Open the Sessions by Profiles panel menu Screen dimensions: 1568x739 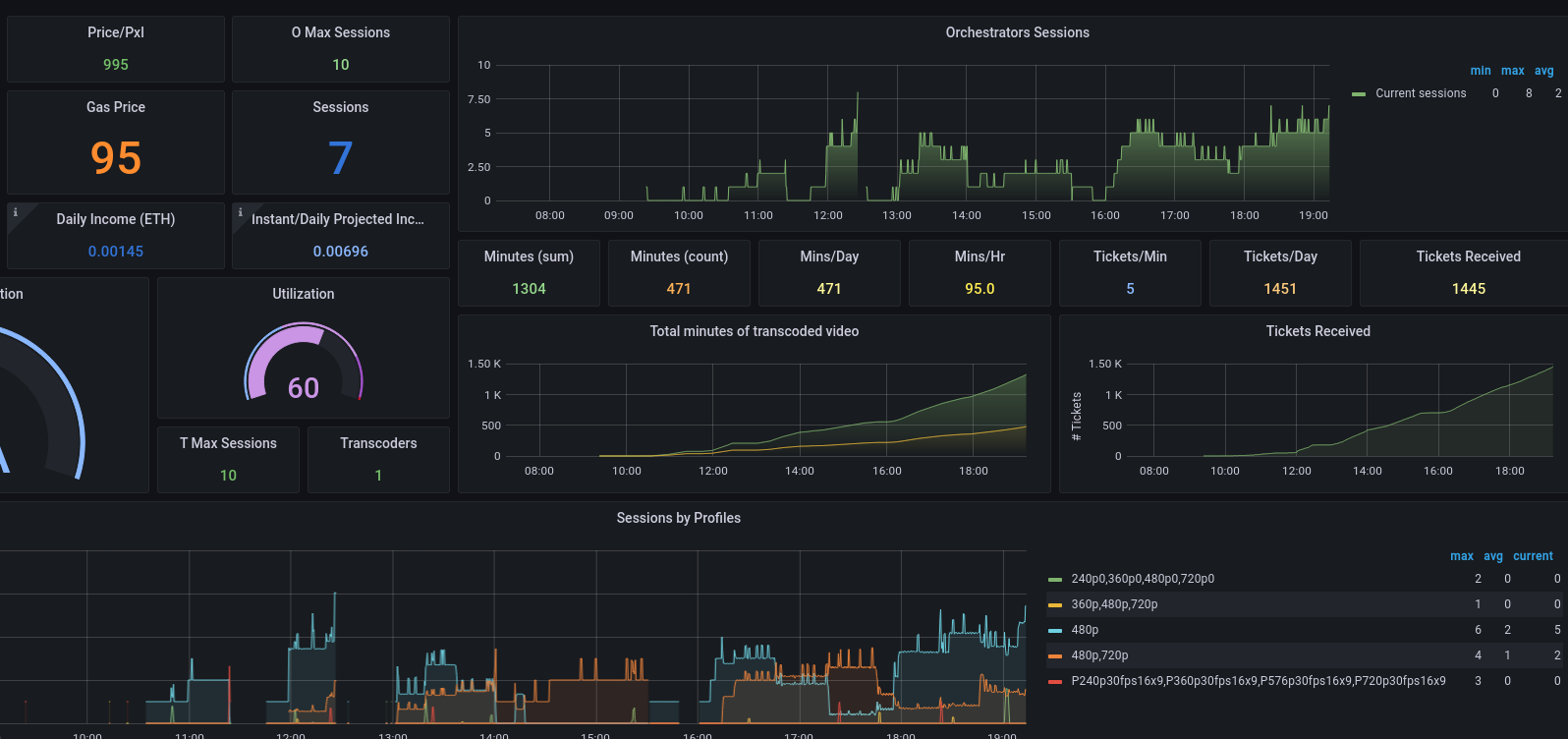678,518
